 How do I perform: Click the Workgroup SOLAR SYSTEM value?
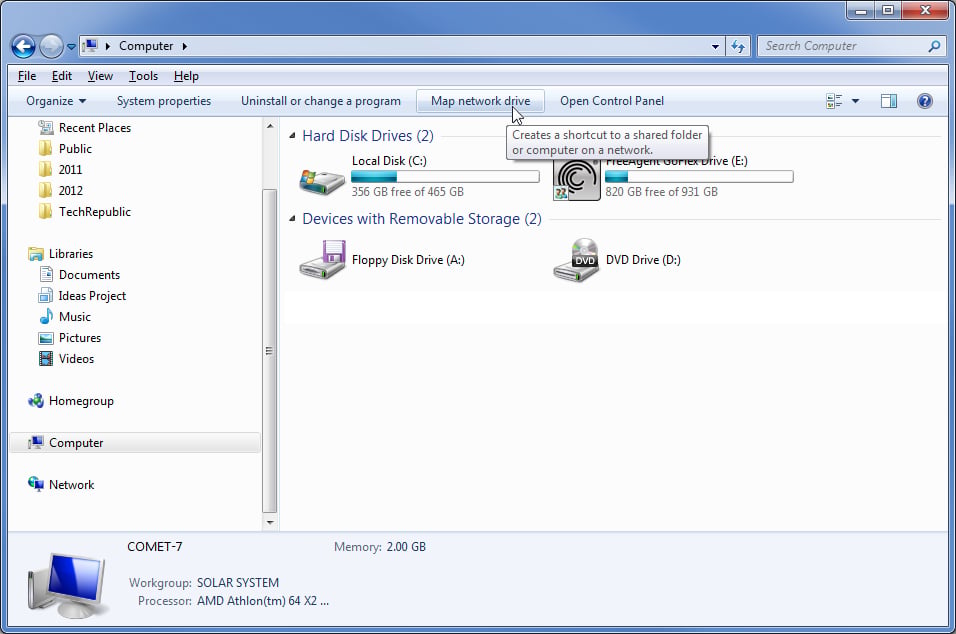point(238,583)
